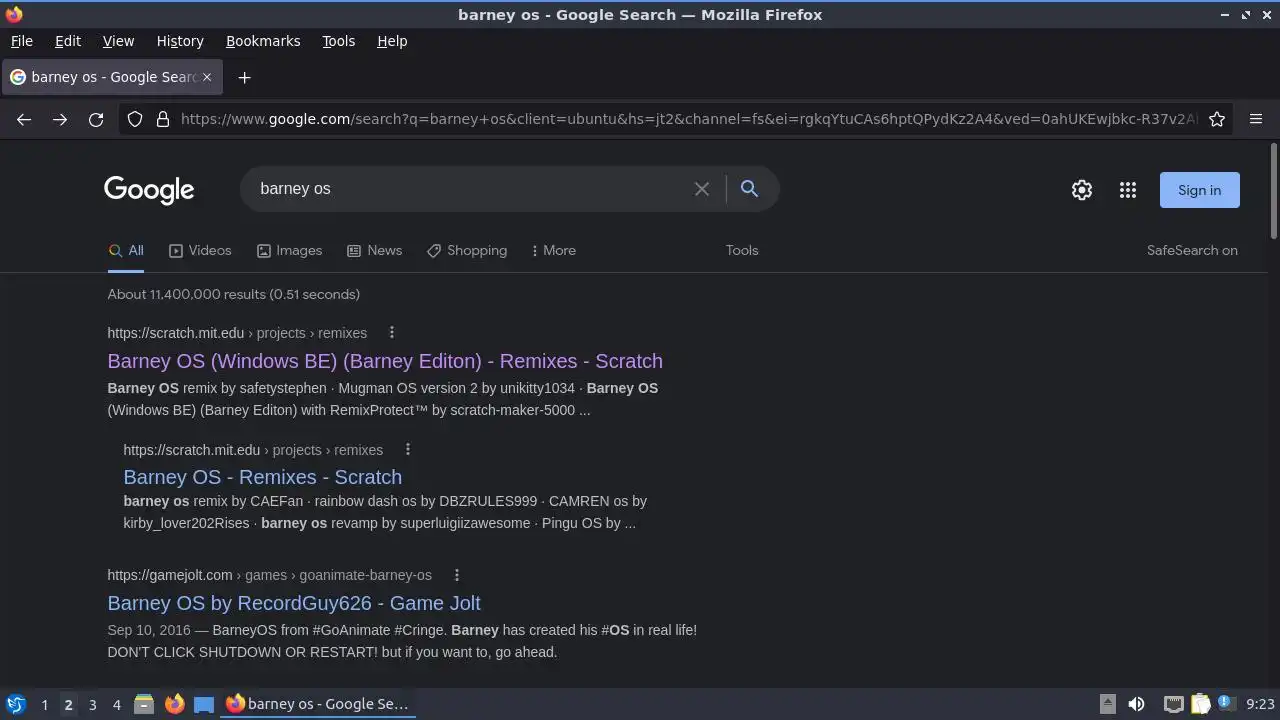Click the site security padlock icon

coord(163,119)
